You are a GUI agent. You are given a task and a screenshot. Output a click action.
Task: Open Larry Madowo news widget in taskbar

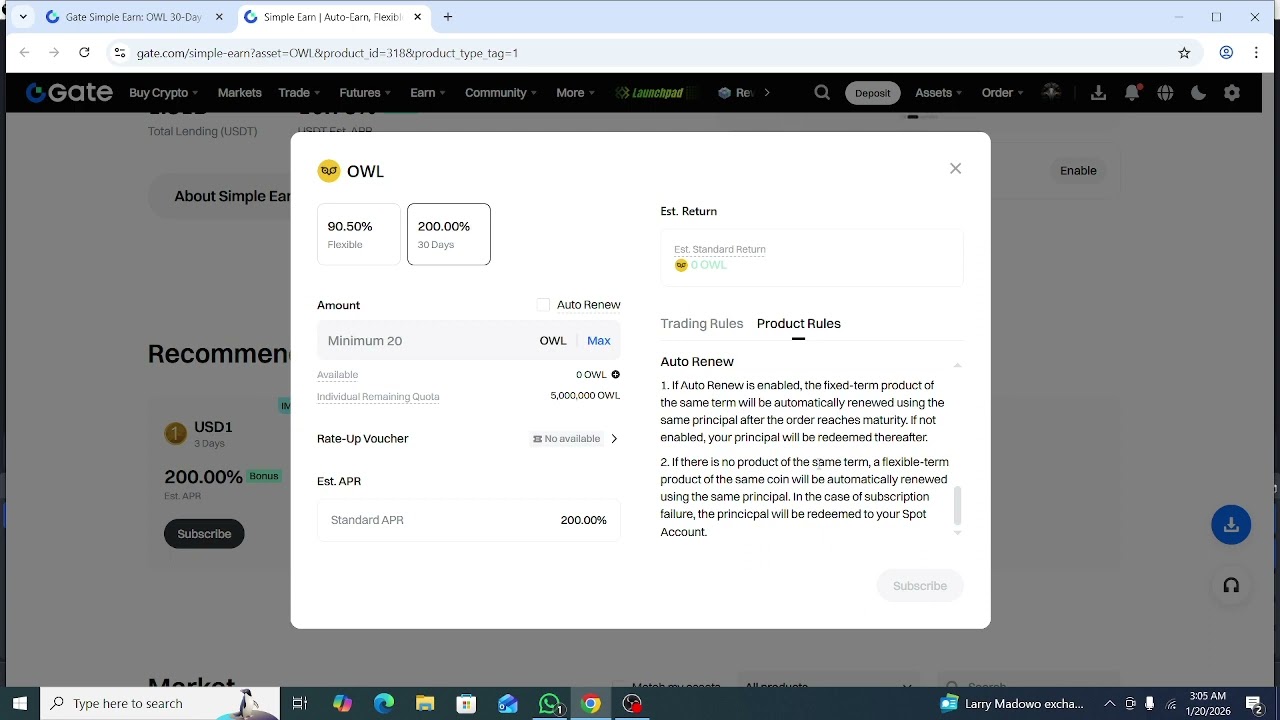(1012, 704)
